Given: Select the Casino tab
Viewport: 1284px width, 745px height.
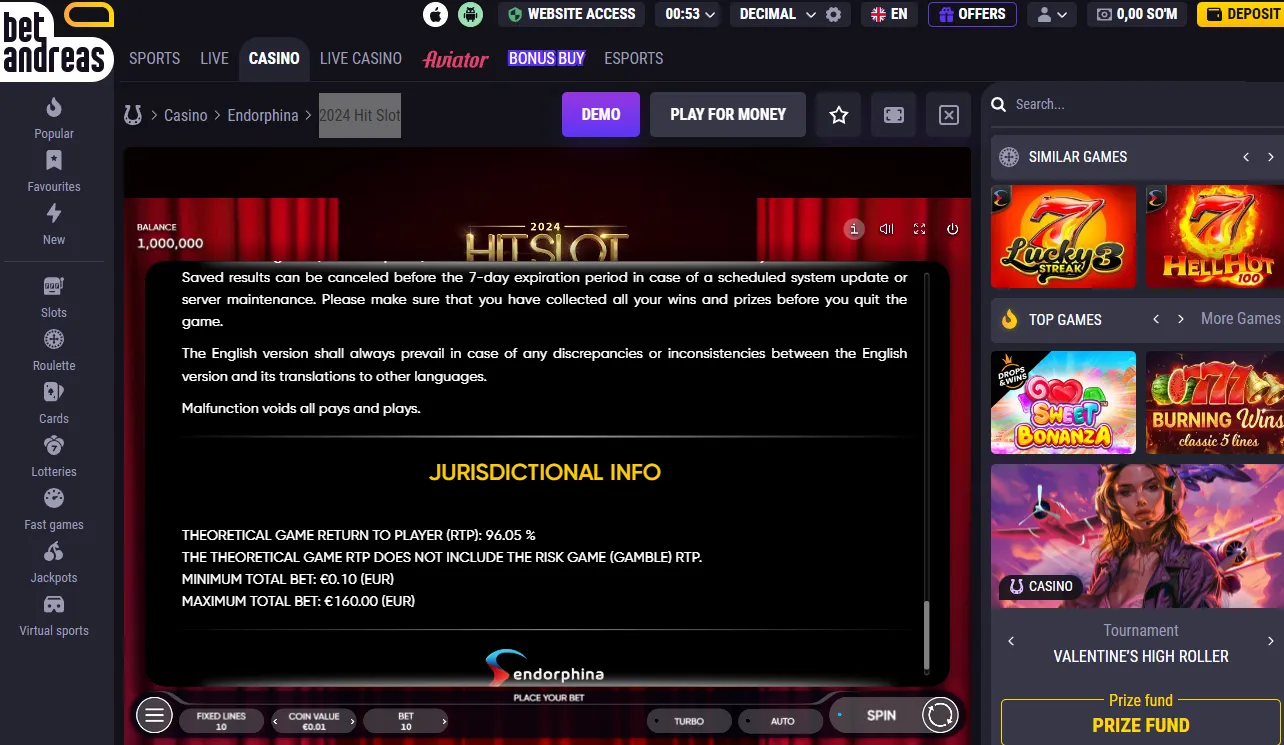Looking at the screenshot, I should (274, 58).
